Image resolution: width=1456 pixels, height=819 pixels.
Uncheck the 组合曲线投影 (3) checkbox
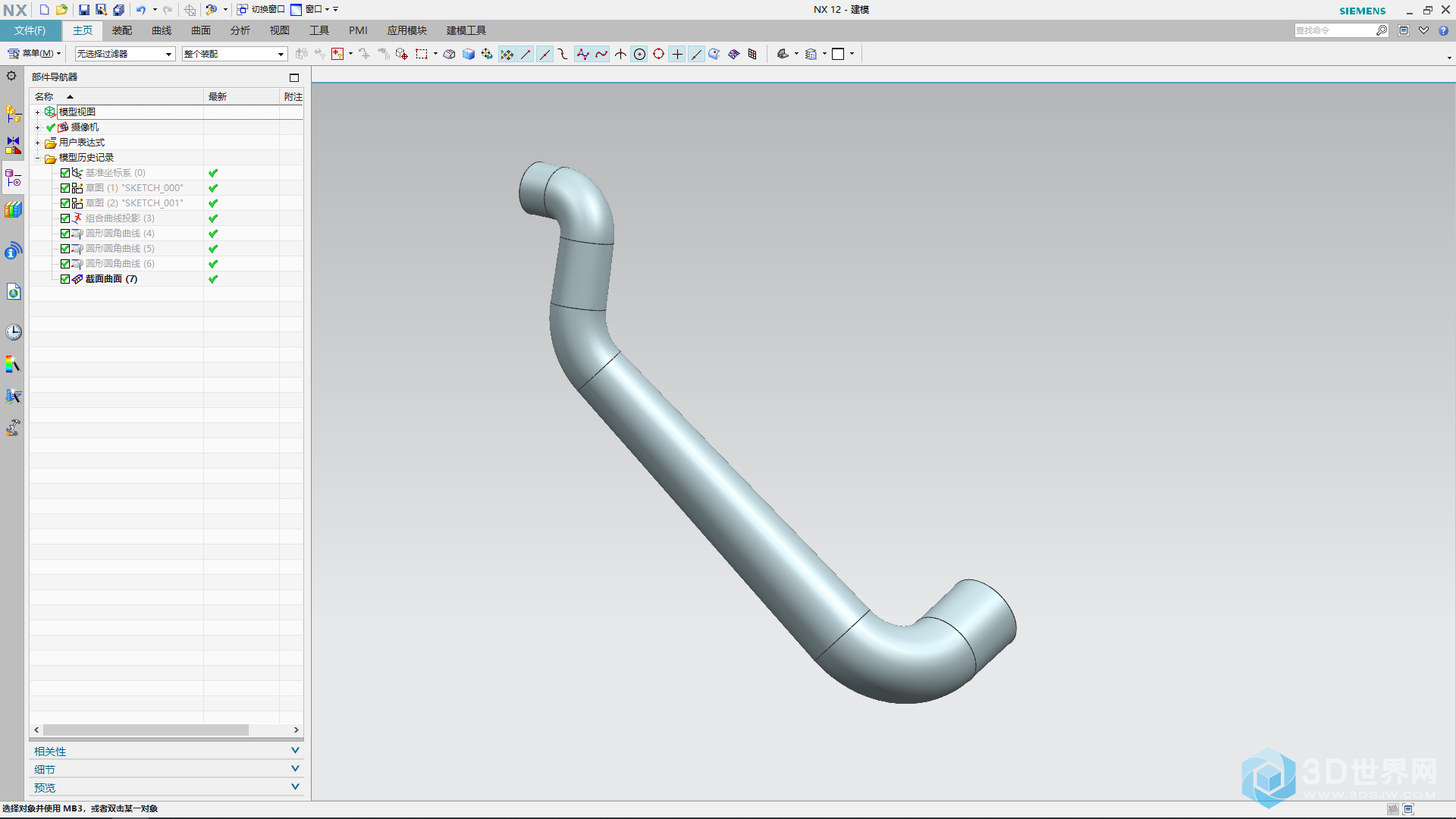pos(65,218)
